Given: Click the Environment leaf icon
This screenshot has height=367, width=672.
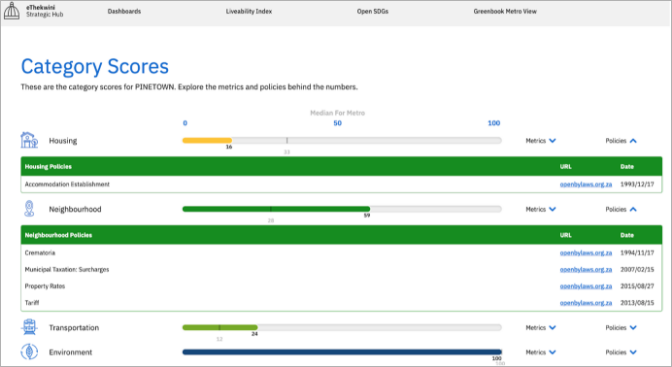Looking at the screenshot, I should click(29, 352).
